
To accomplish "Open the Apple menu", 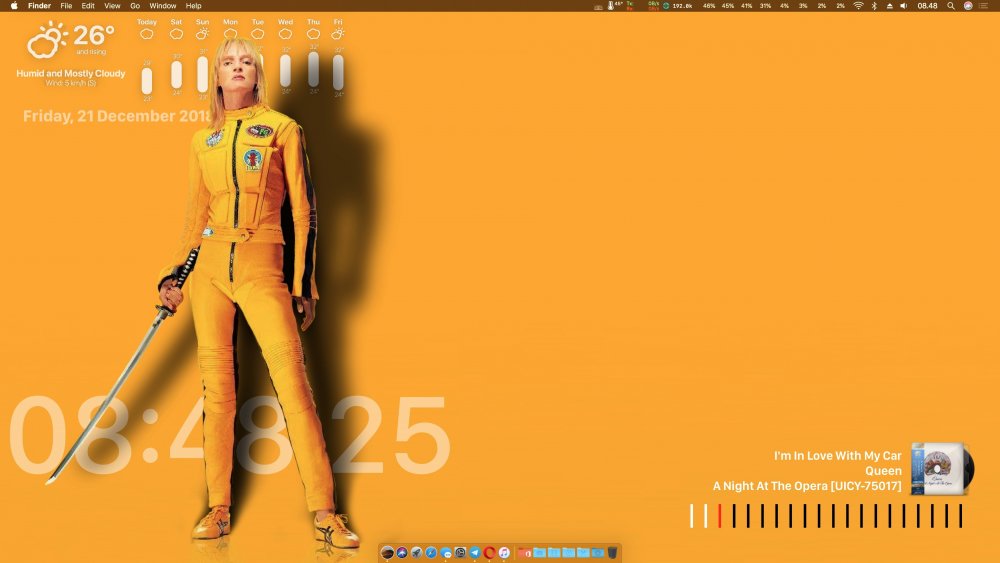I will [14, 6].
